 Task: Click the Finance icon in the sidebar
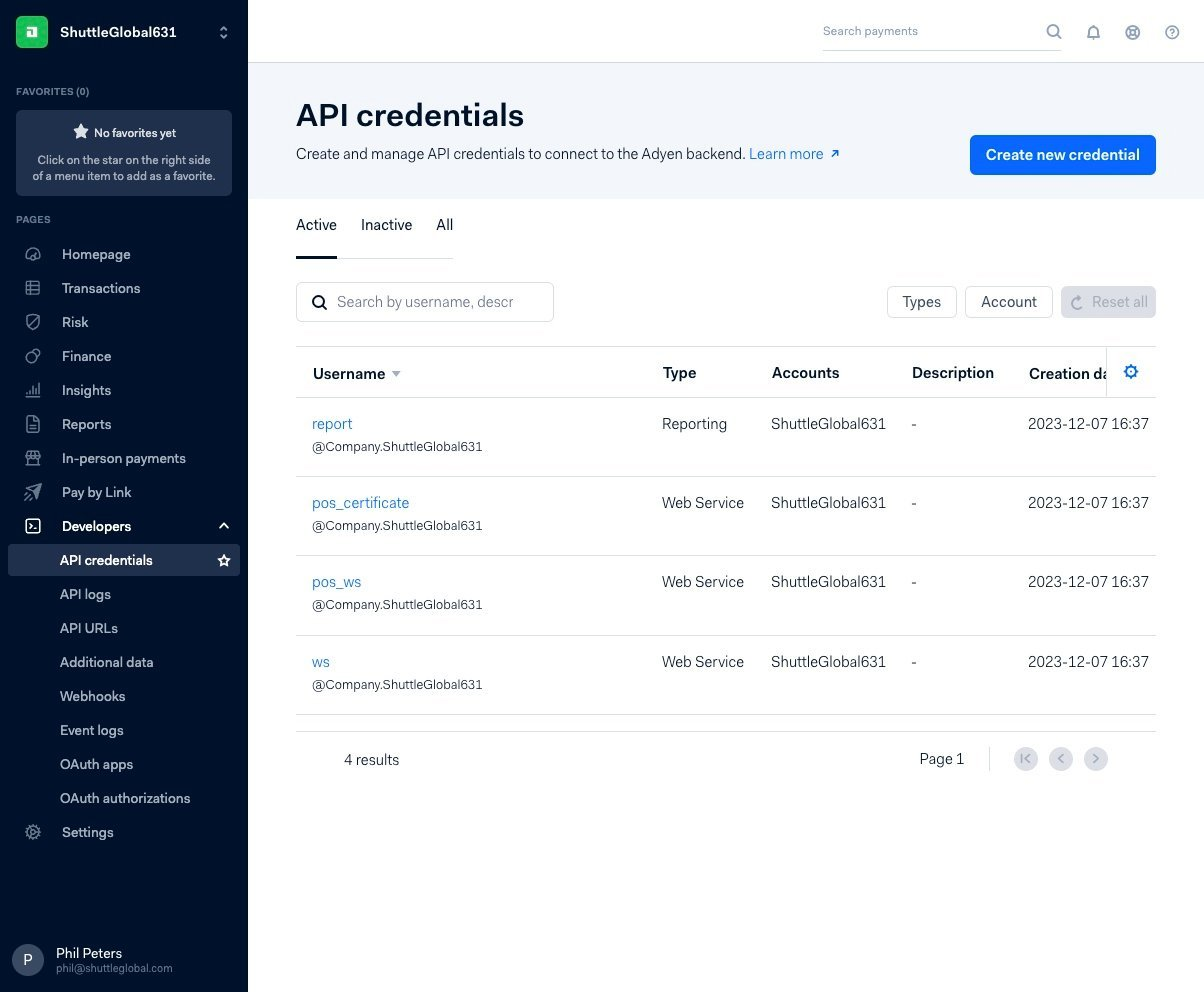tap(33, 356)
